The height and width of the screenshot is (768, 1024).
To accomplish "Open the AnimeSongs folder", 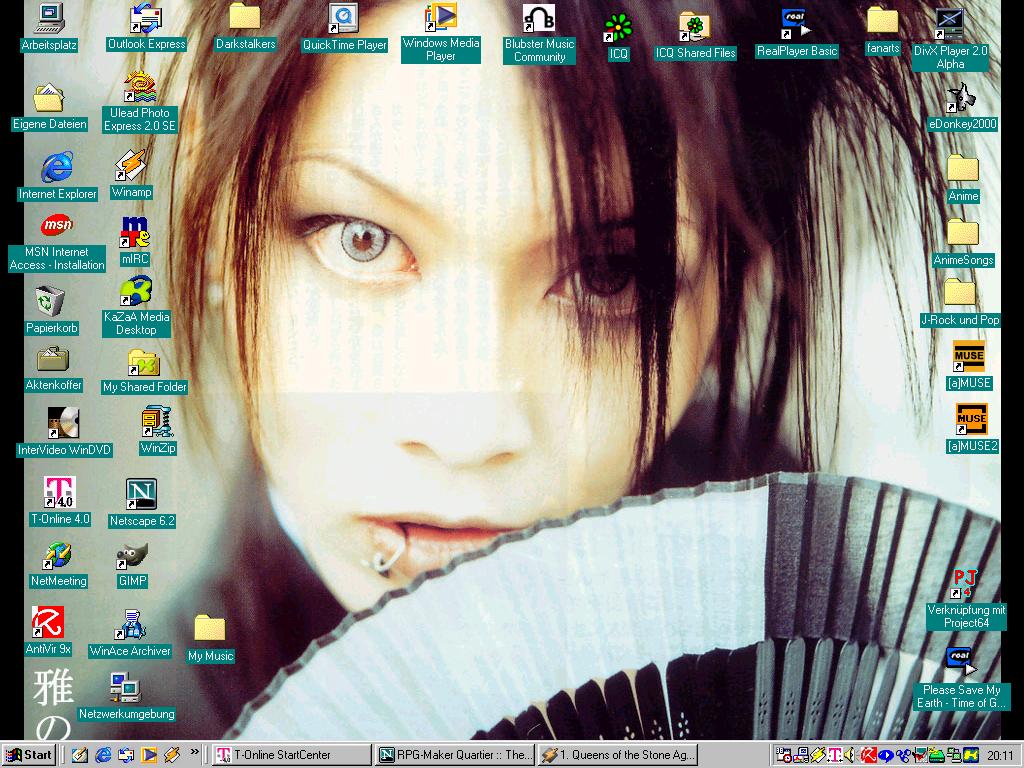I will tap(963, 243).
